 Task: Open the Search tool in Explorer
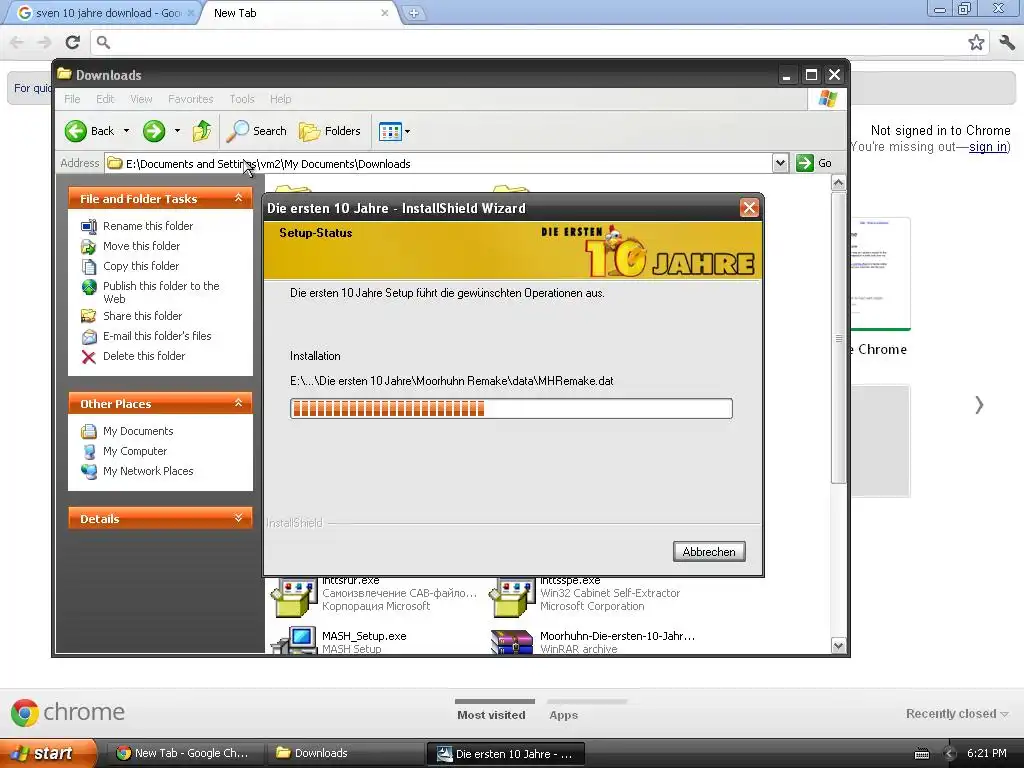[x=256, y=131]
